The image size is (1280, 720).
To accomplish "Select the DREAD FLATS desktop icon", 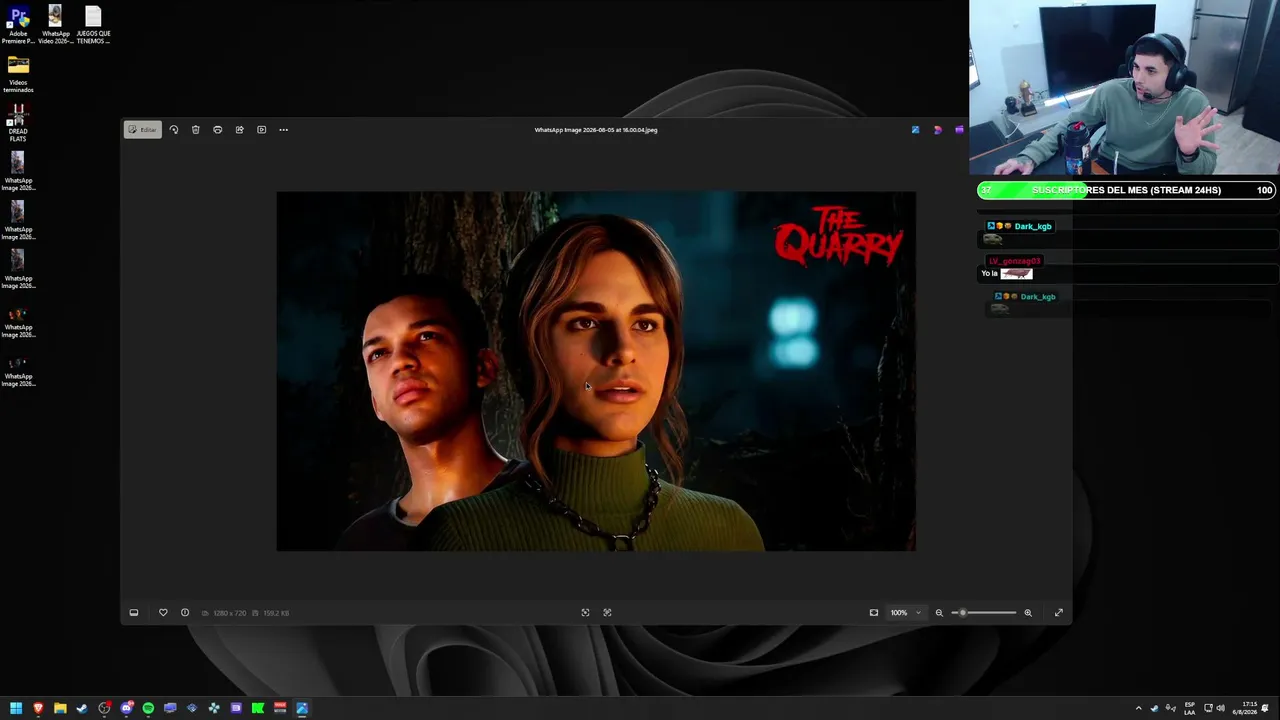I will (x=18, y=124).
